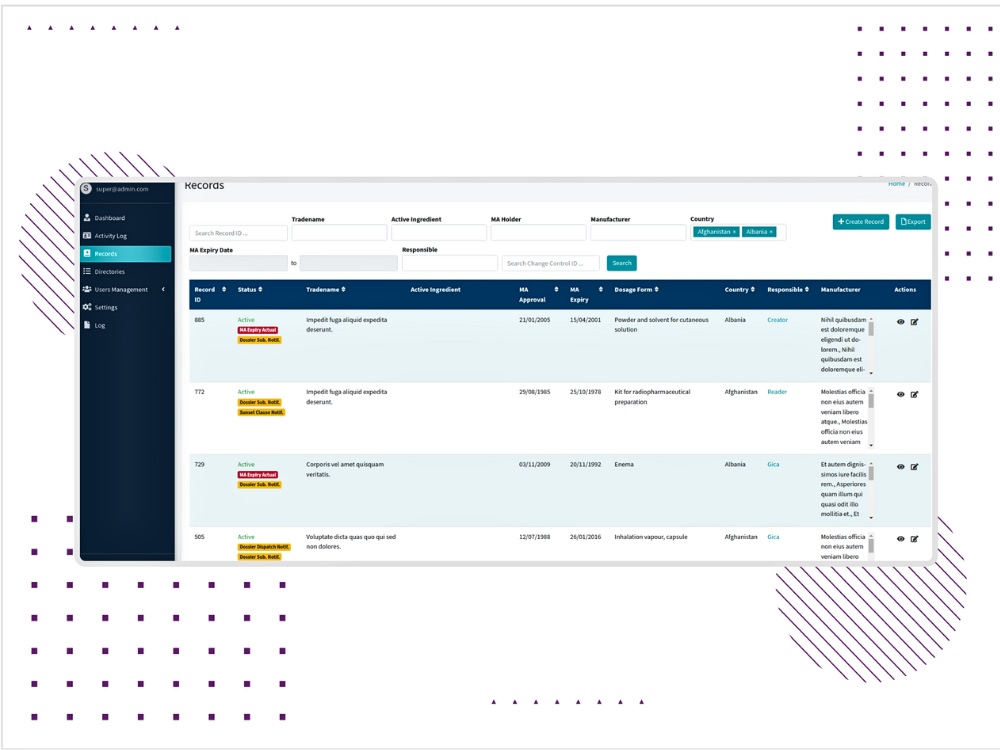
Task: Focus the Active Ingredient filter field
Action: tap(438, 233)
